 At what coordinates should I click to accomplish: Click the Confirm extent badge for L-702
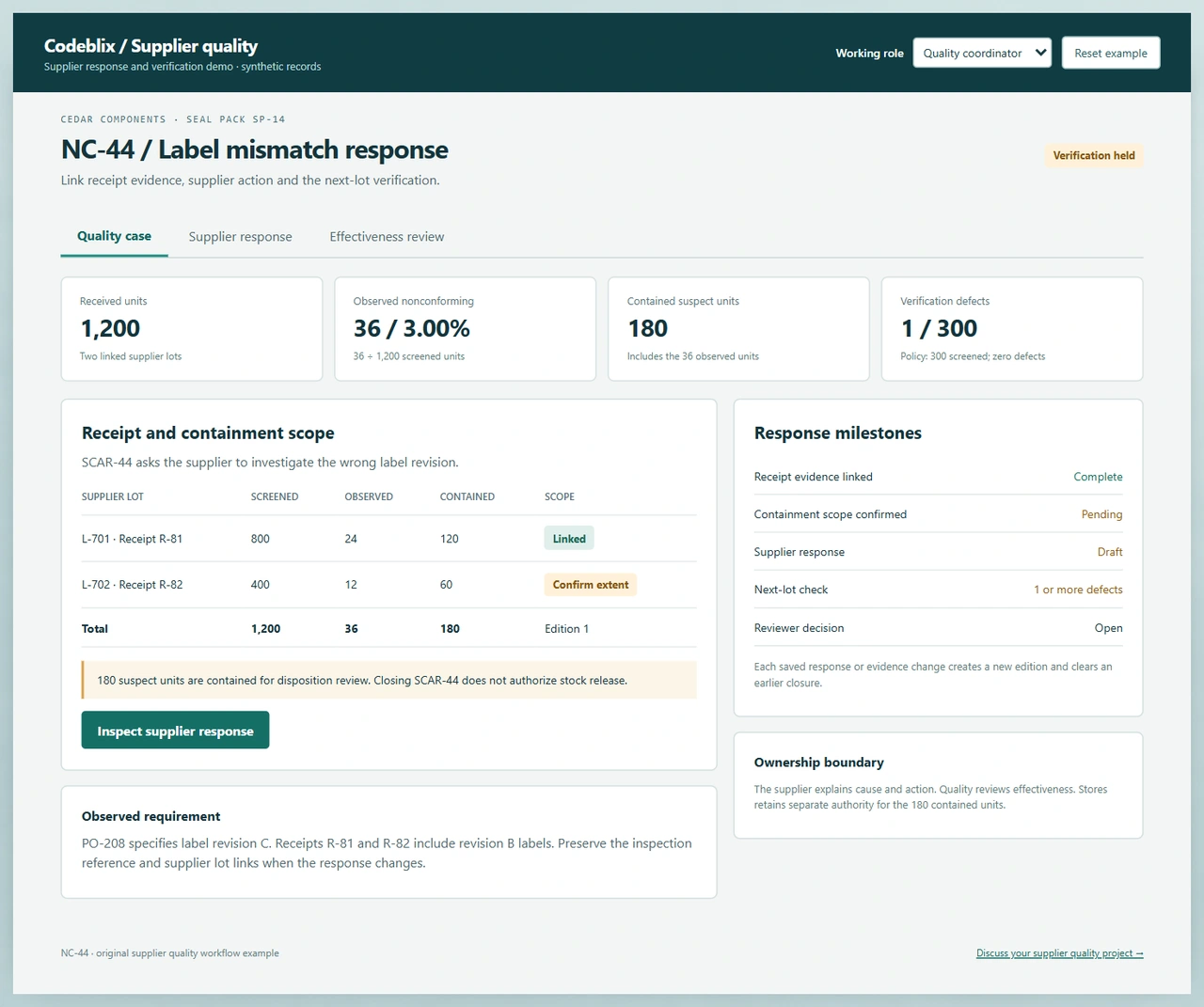coord(591,585)
